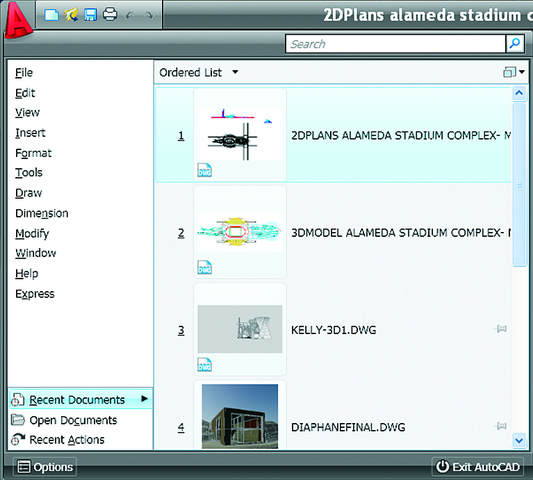Open the Format menu
Viewport: 533px width, 480px height.
pos(33,153)
